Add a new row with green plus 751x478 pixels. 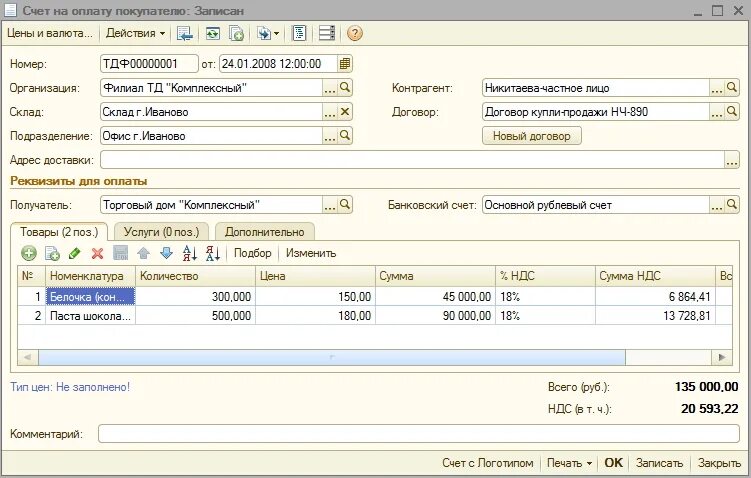[x=29, y=253]
